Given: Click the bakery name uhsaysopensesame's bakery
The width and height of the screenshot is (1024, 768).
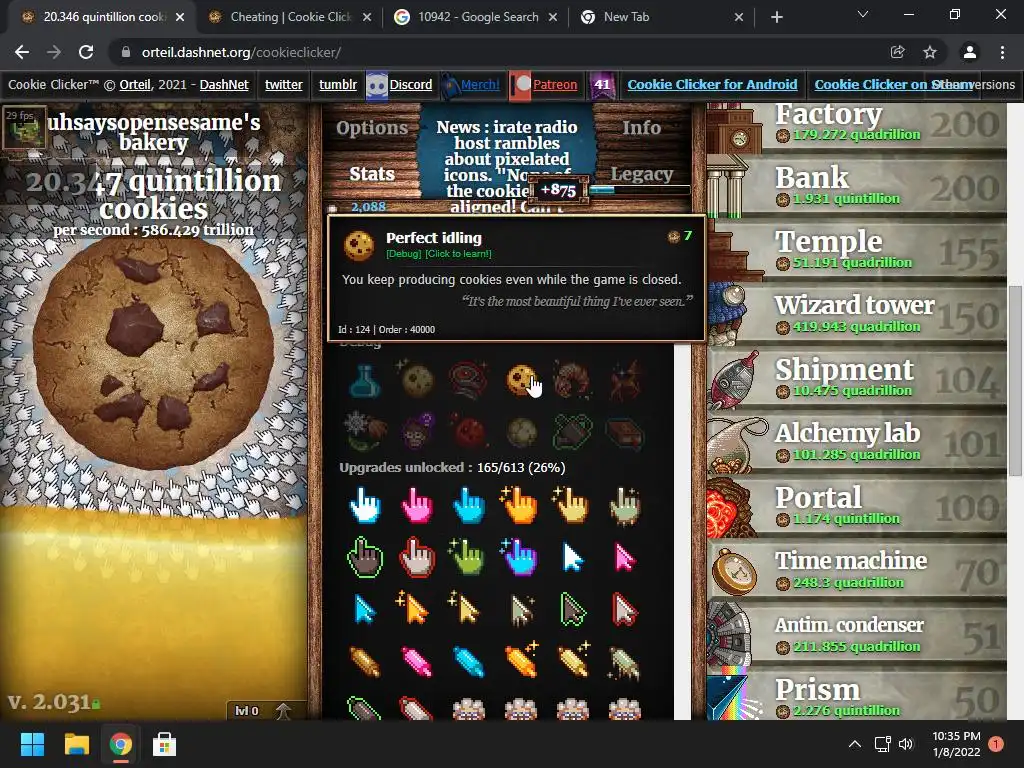Looking at the screenshot, I should 154,131.
